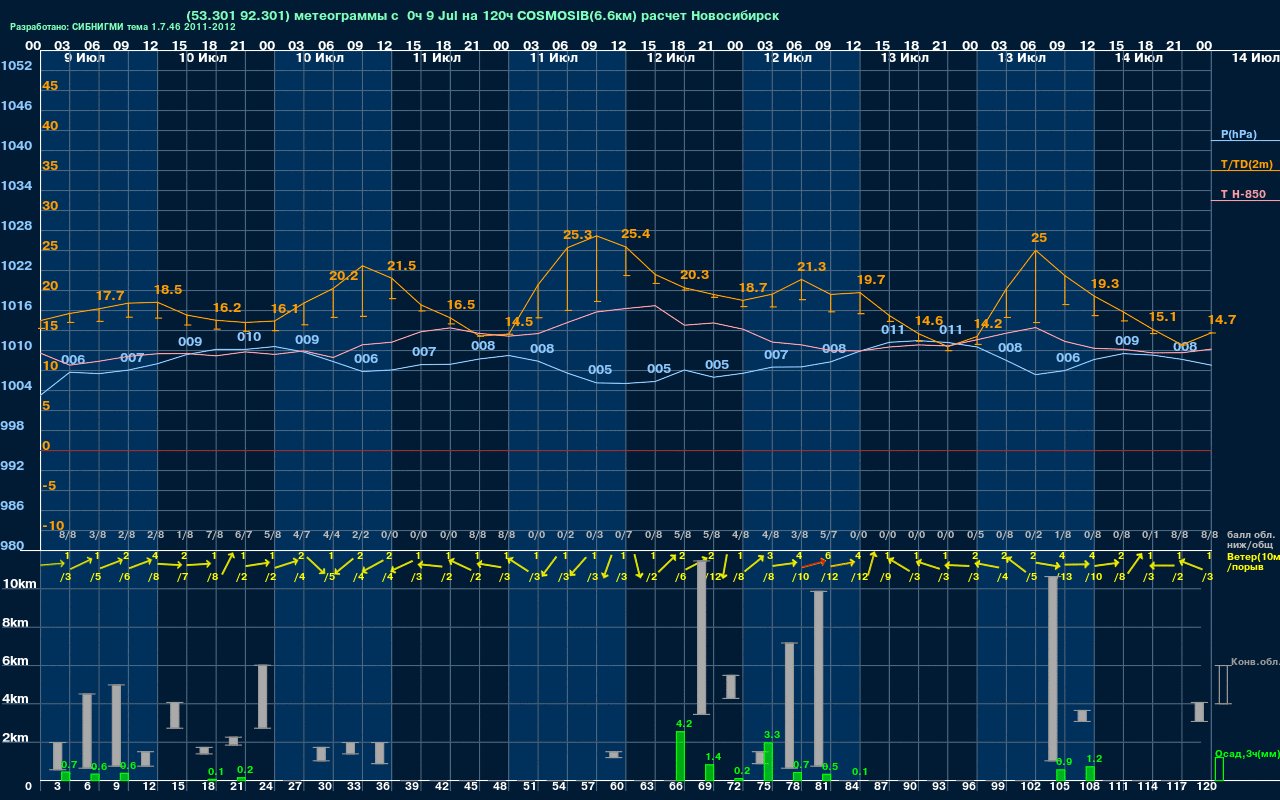
Task: Click the convective cloud legend symbol beside Конв.обл.
Action: 1223,684
